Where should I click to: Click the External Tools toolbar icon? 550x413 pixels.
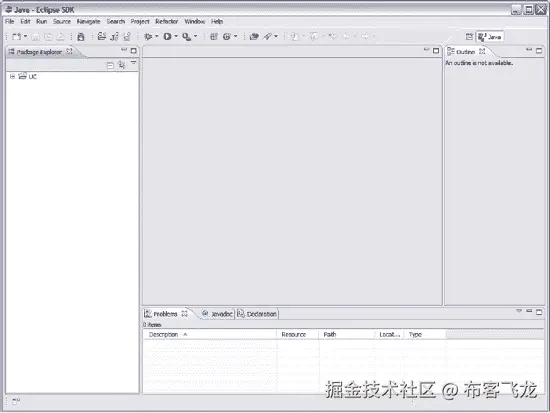[187, 36]
